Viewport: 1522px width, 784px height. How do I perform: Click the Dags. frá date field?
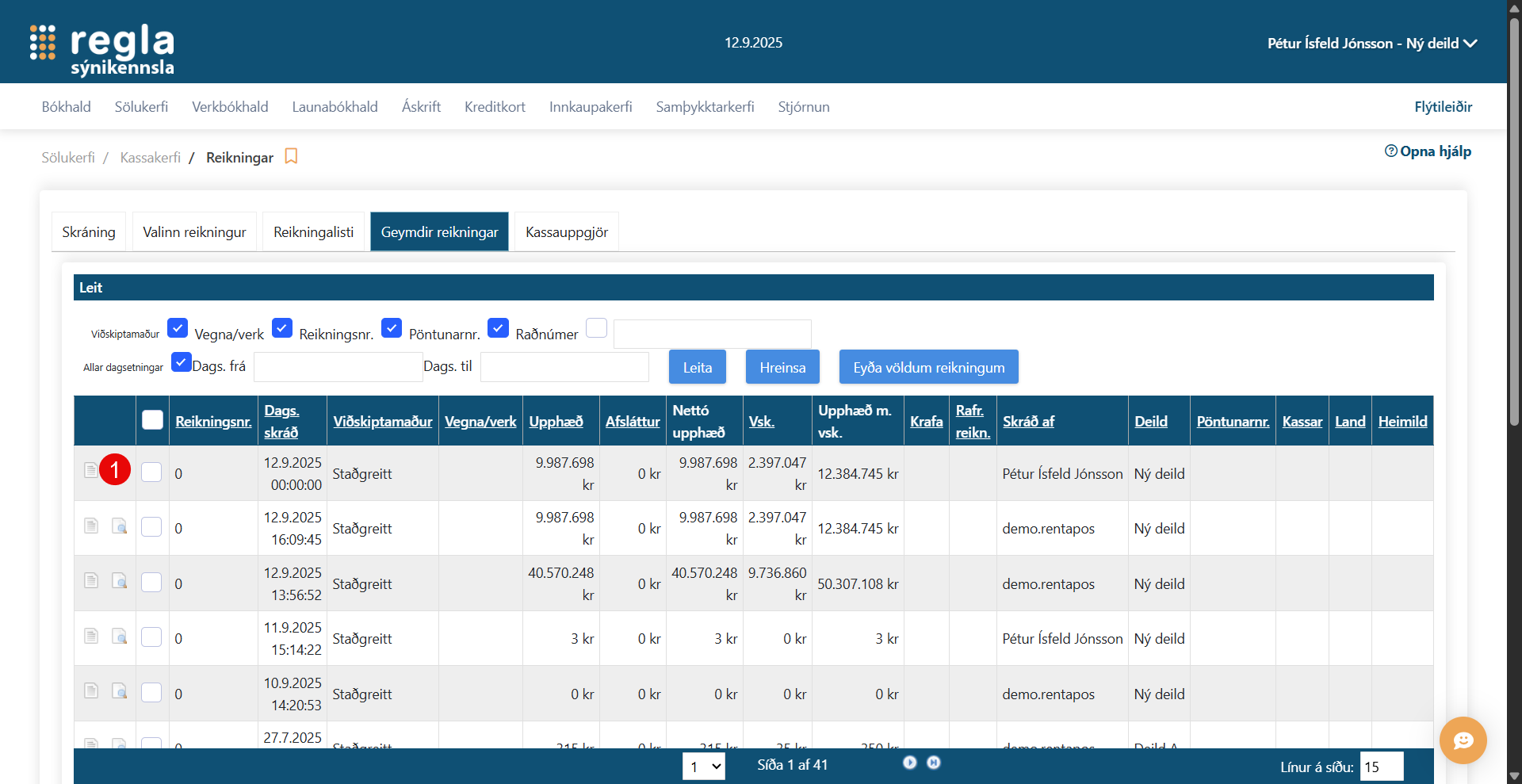coord(338,367)
